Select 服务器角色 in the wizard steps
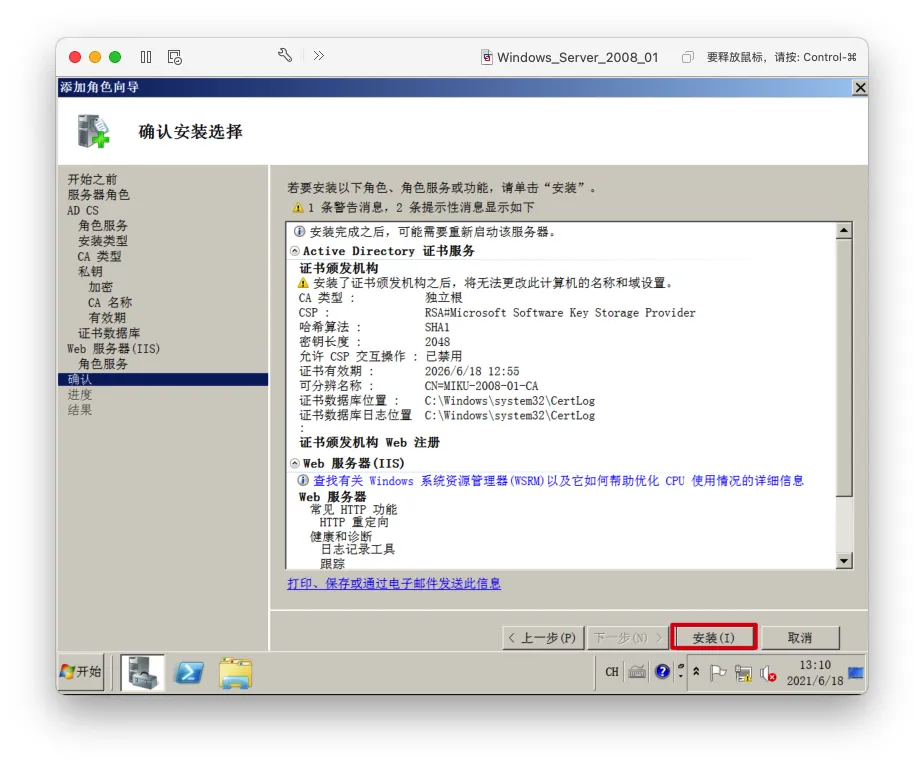This screenshot has width=924, height=769. (x=98, y=194)
